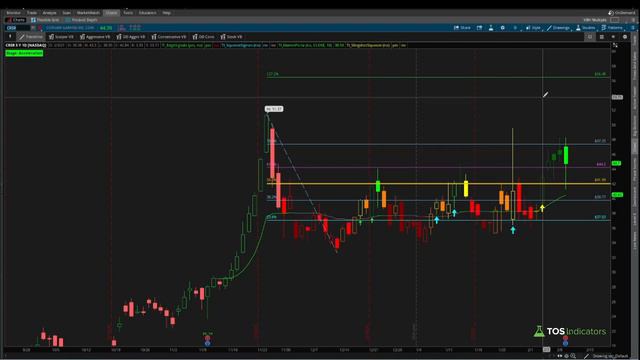Open the Analyze tab

tap(49, 13)
